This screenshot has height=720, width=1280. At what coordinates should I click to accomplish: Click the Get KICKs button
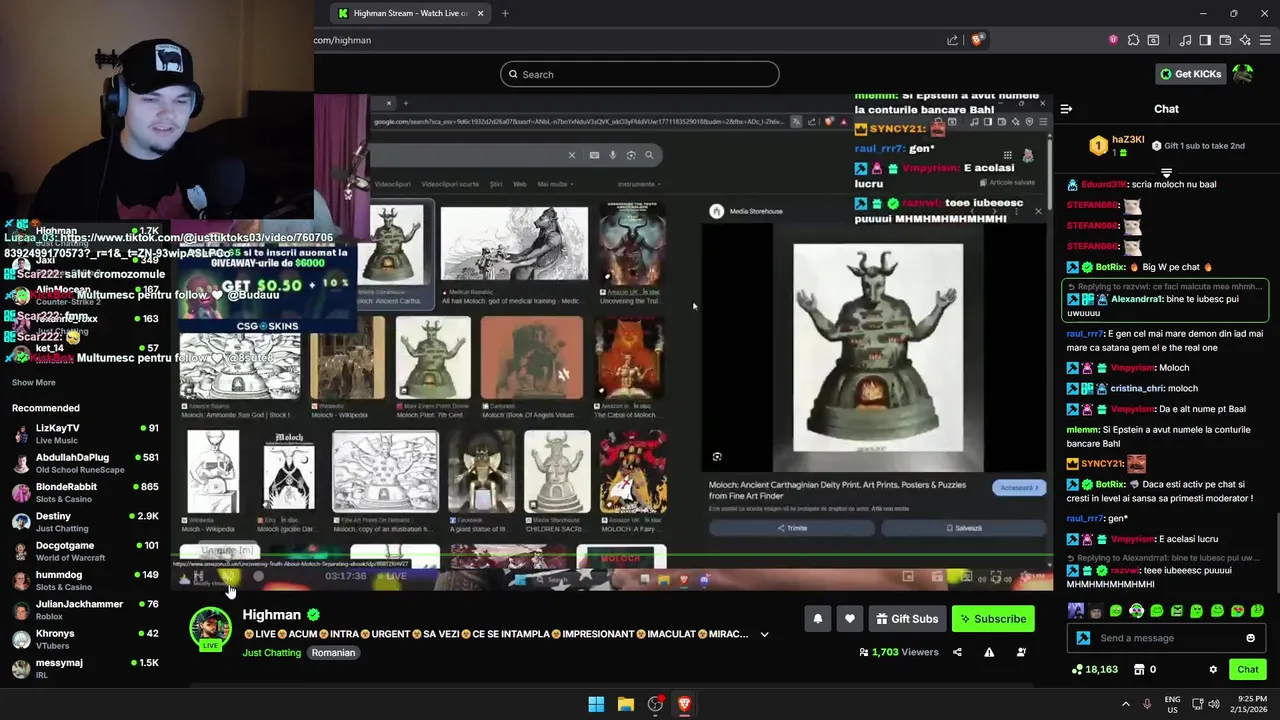1190,74
